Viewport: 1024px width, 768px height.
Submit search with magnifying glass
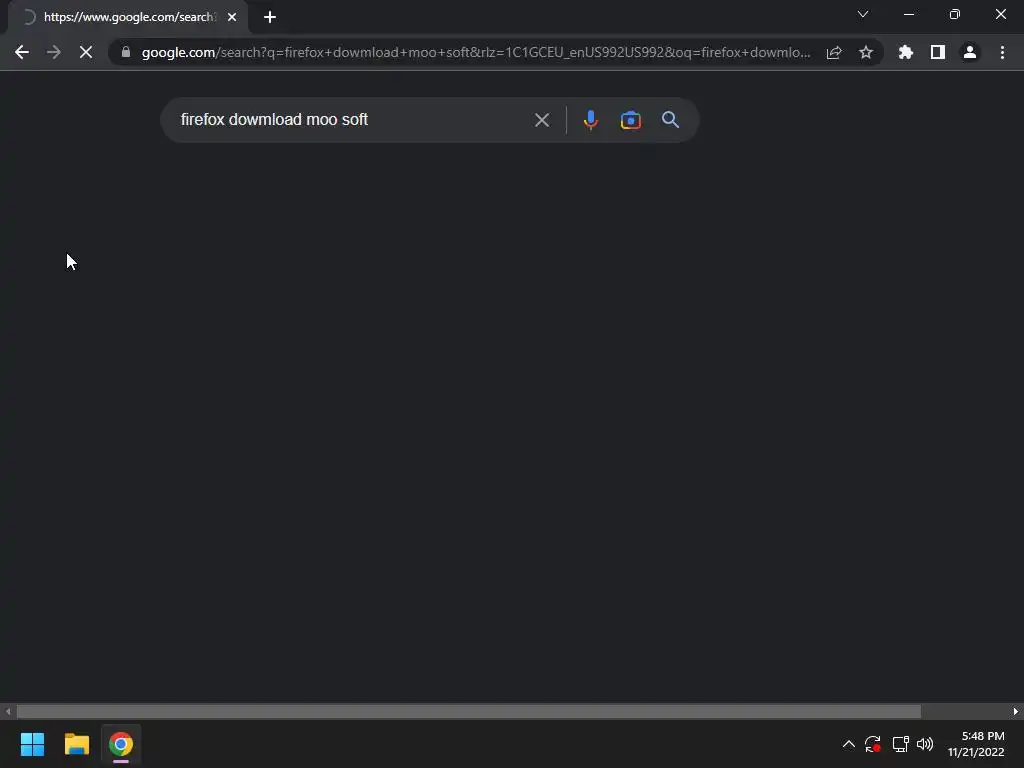click(671, 120)
